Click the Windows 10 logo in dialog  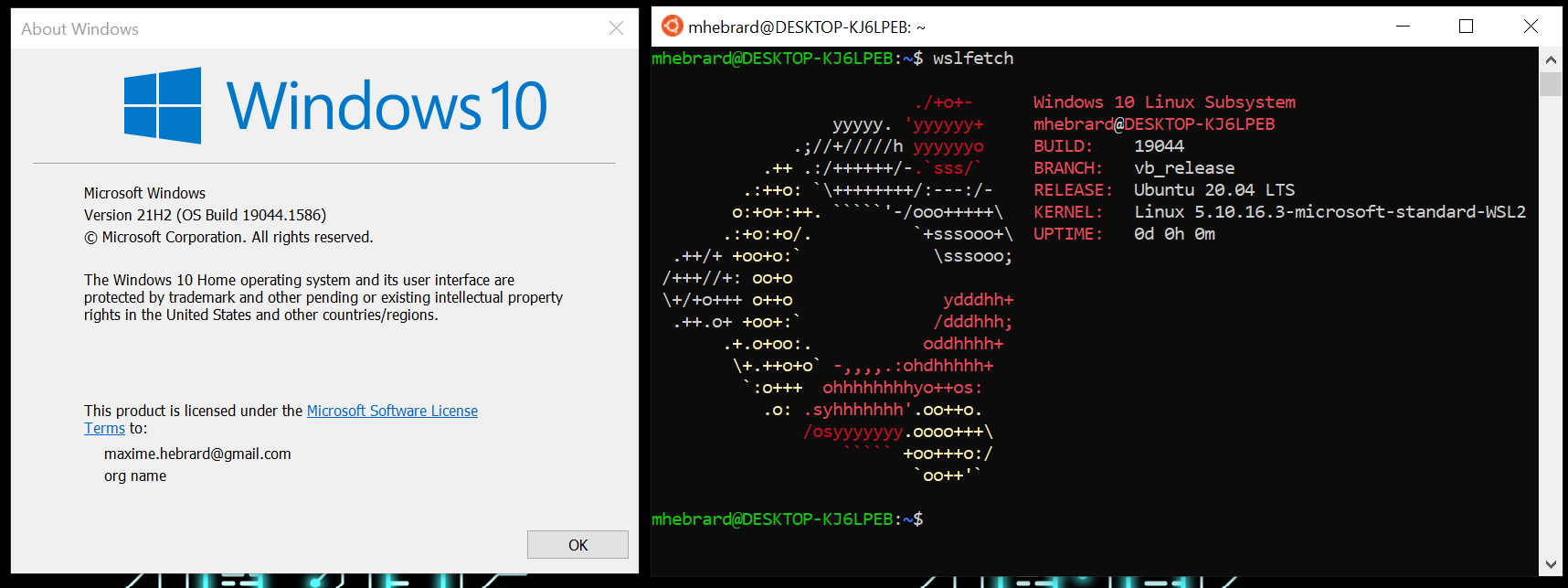pyautogui.click(x=335, y=105)
